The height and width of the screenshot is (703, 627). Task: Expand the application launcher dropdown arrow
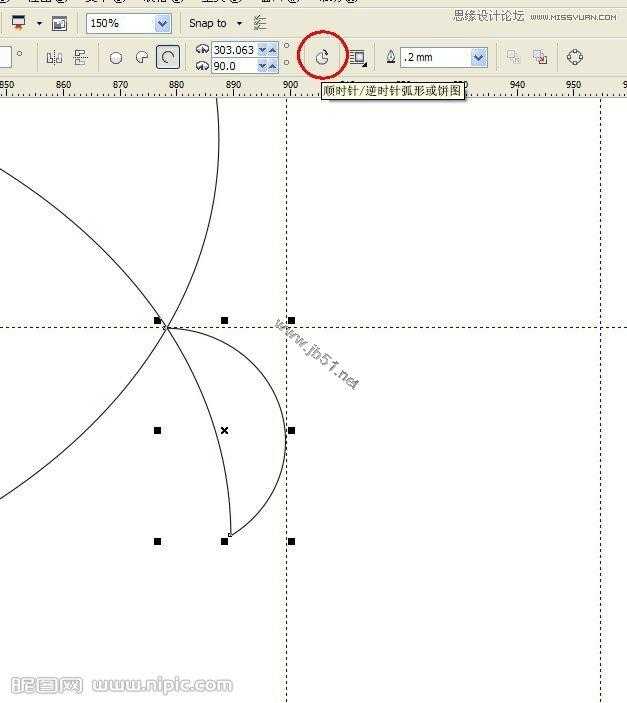pos(39,23)
